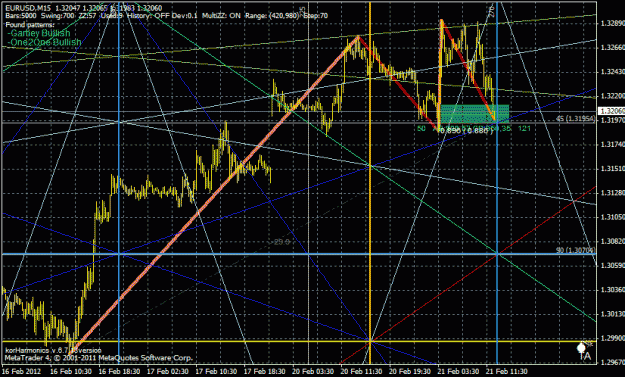Viewport: 625px width, 377px height.
Task: Click the '16 Feb 10:30' time label
Action: (x=71, y=371)
